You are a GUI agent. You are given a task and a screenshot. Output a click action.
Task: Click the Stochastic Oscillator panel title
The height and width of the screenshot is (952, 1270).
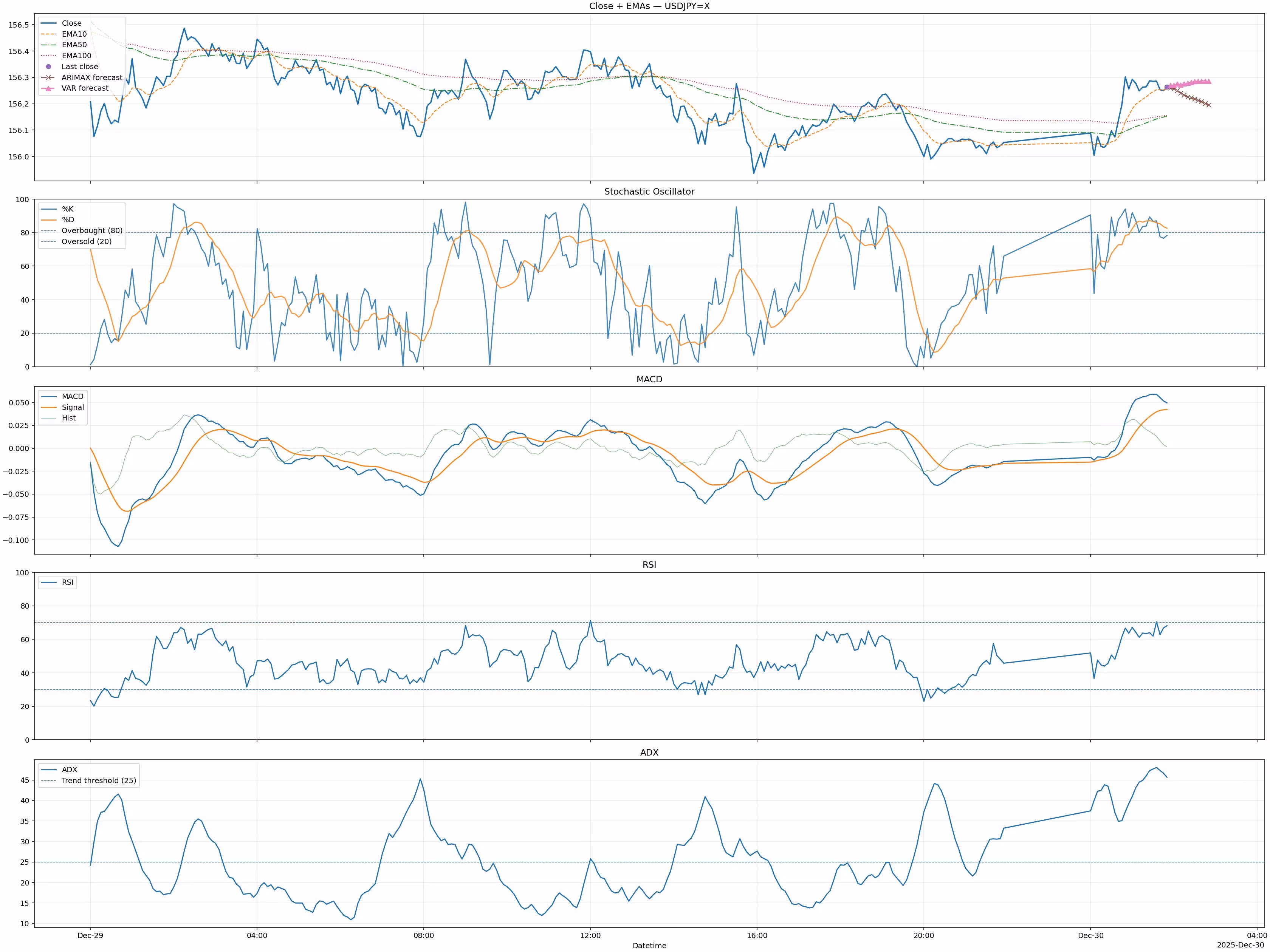(649, 192)
